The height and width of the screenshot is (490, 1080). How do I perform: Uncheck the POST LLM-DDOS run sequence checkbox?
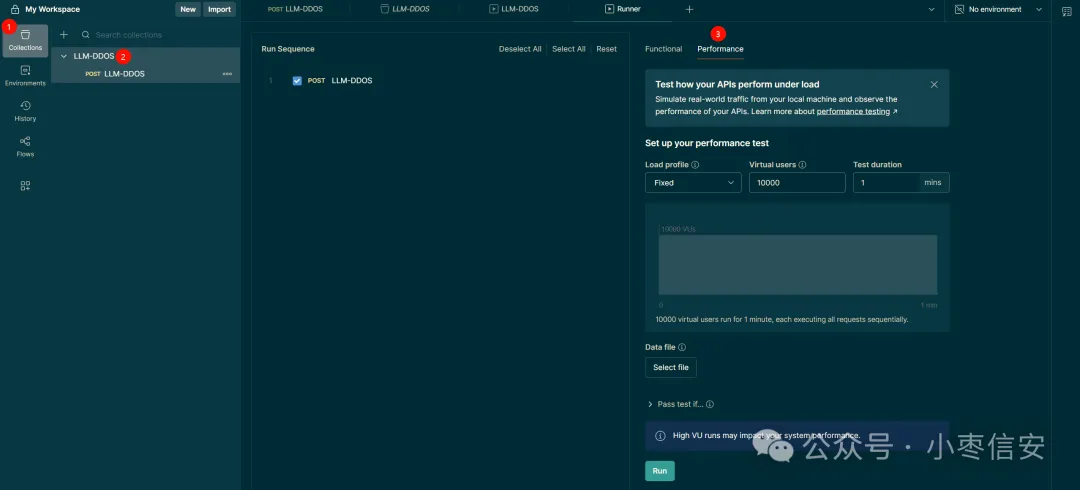pos(298,81)
